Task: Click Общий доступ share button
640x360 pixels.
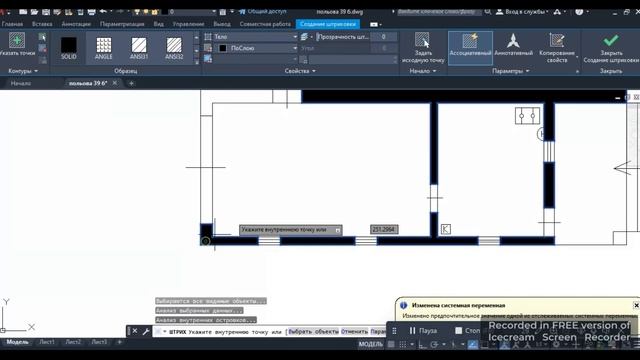Action: point(263,11)
